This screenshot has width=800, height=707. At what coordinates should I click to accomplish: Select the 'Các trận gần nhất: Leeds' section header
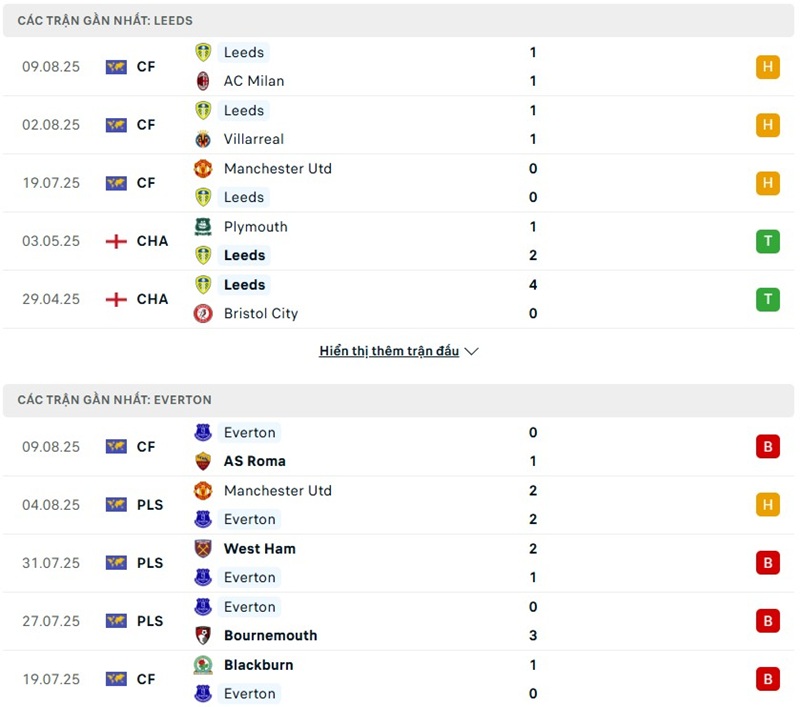105,20
